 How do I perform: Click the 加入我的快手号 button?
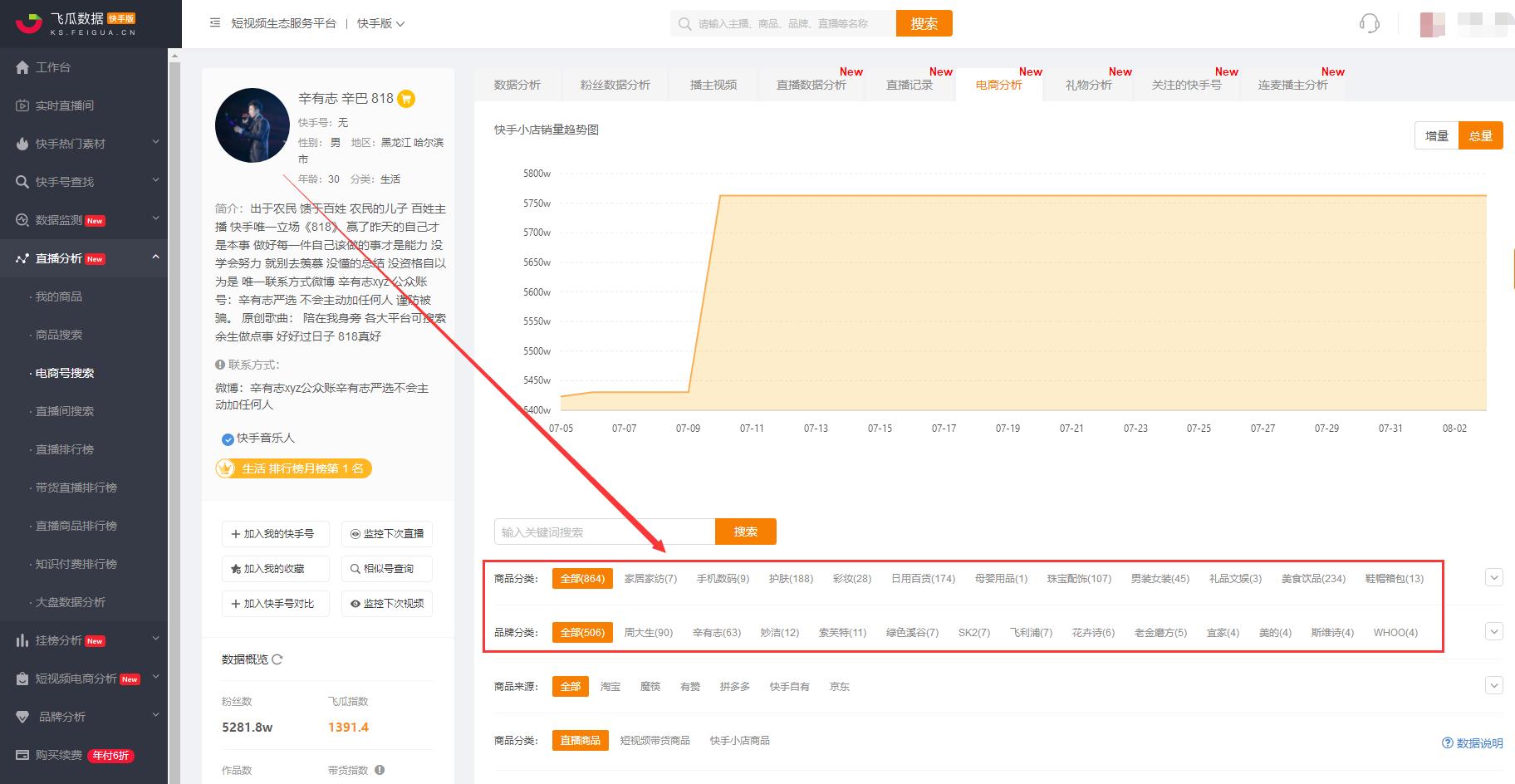275,534
